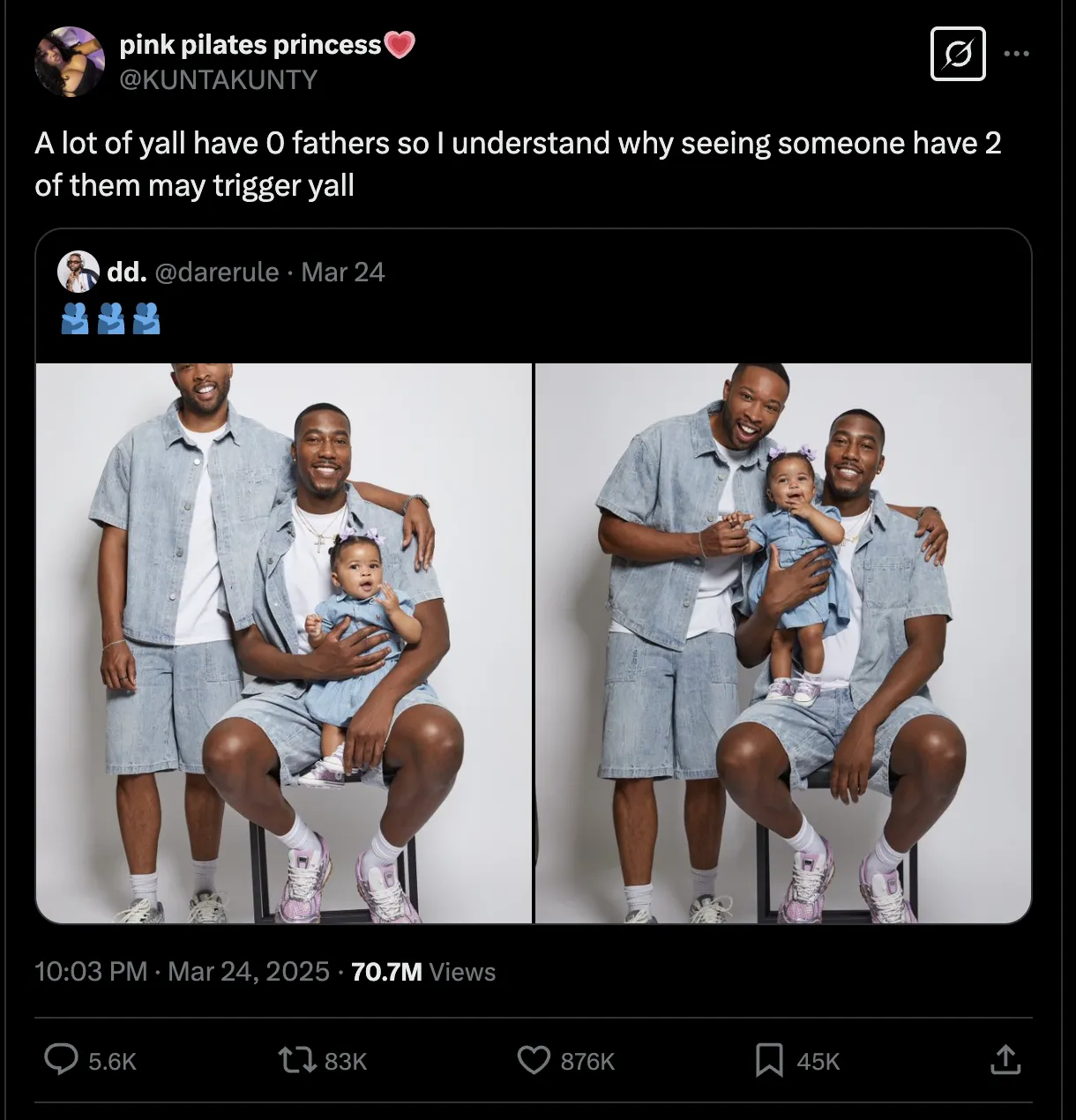1076x1120 pixels.
Task: Click the 45K bookmarks count
Action: [x=818, y=1061]
